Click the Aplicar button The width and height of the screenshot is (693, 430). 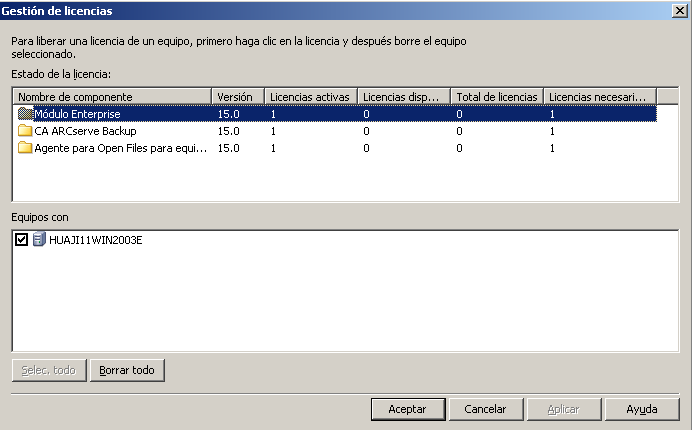click(x=564, y=409)
